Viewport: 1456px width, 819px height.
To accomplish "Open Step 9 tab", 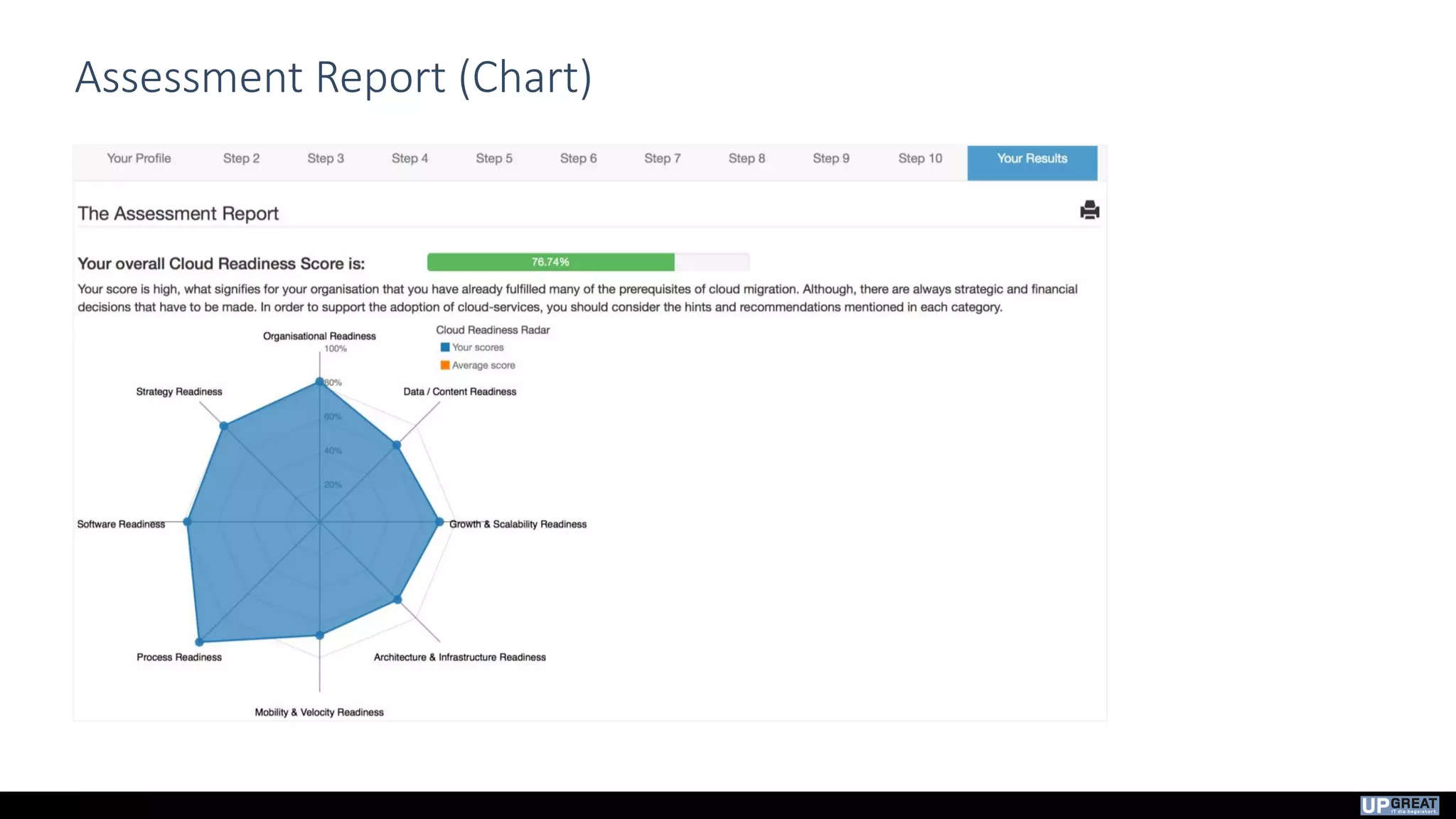I will pyautogui.click(x=831, y=159).
